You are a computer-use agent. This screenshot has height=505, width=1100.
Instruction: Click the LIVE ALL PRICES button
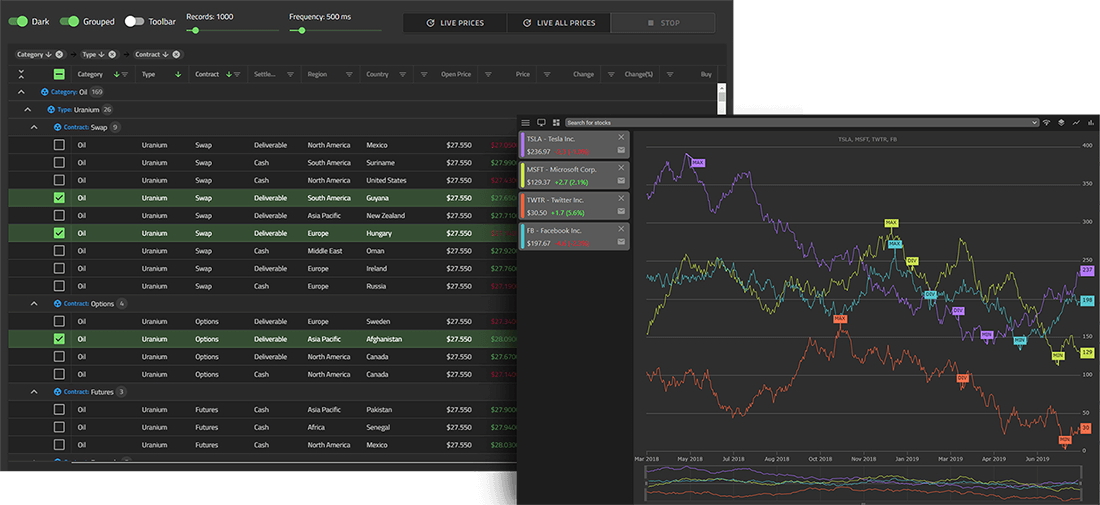coord(559,23)
